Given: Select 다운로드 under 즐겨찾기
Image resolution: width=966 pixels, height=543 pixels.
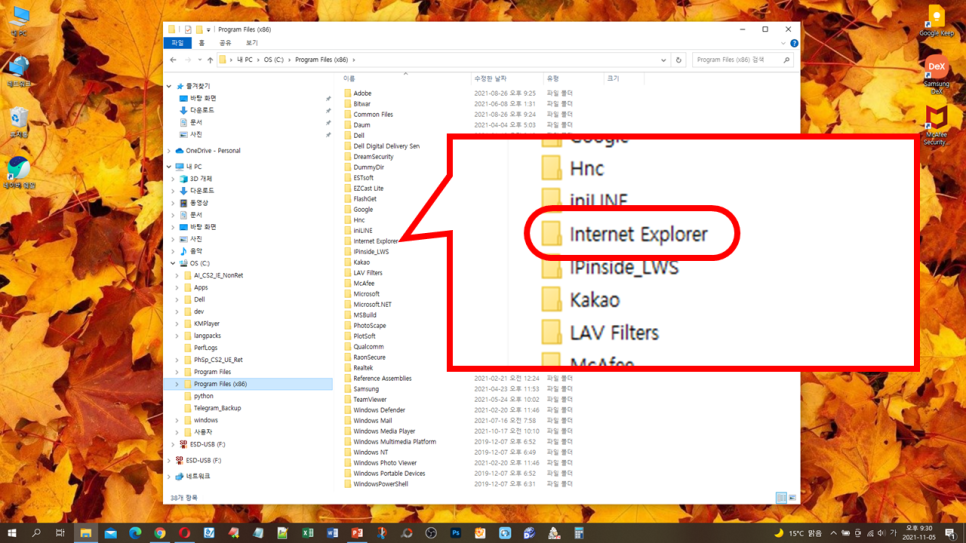Looking at the screenshot, I should click(202, 110).
